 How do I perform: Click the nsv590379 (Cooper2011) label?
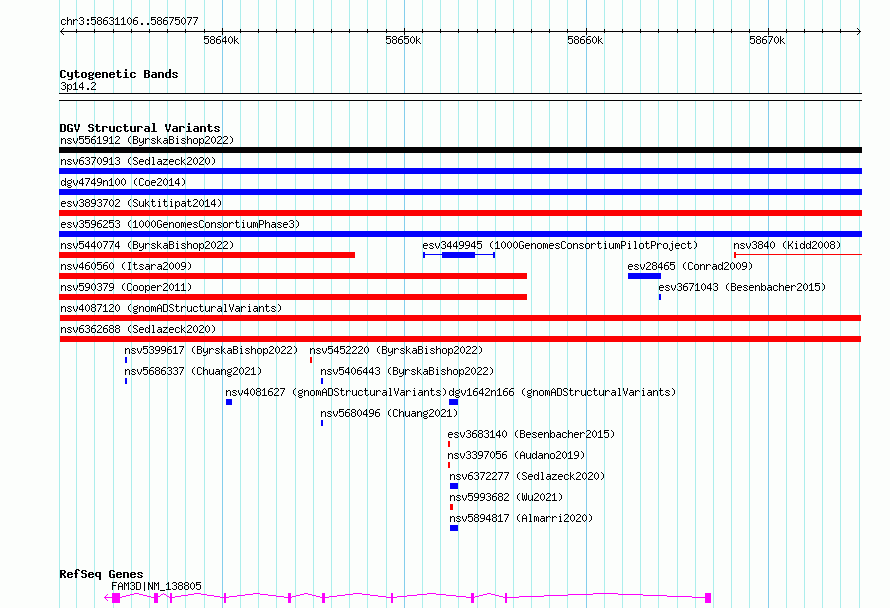pos(126,287)
